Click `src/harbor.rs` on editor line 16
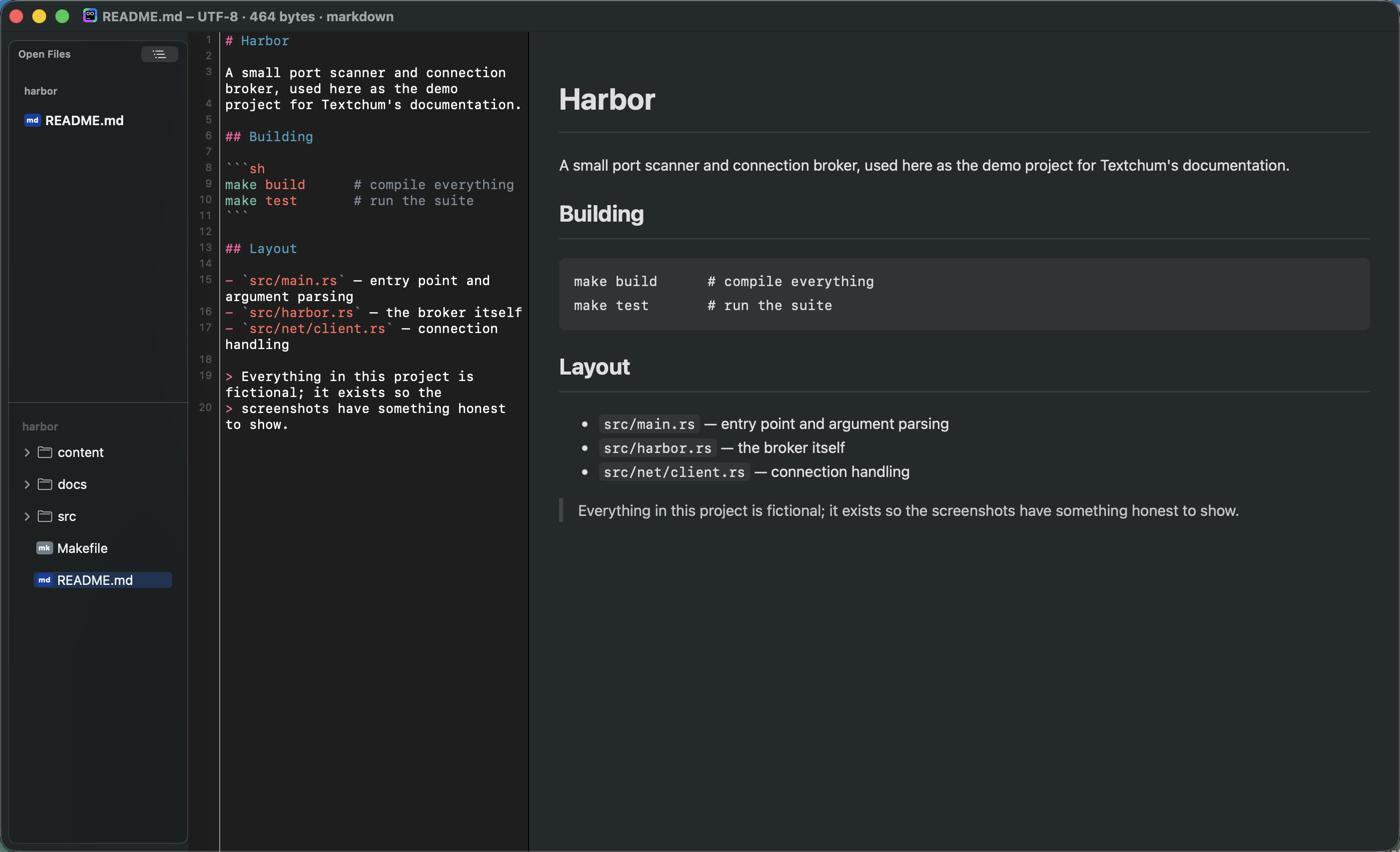Viewport: 1400px width, 852px height. point(301,313)
